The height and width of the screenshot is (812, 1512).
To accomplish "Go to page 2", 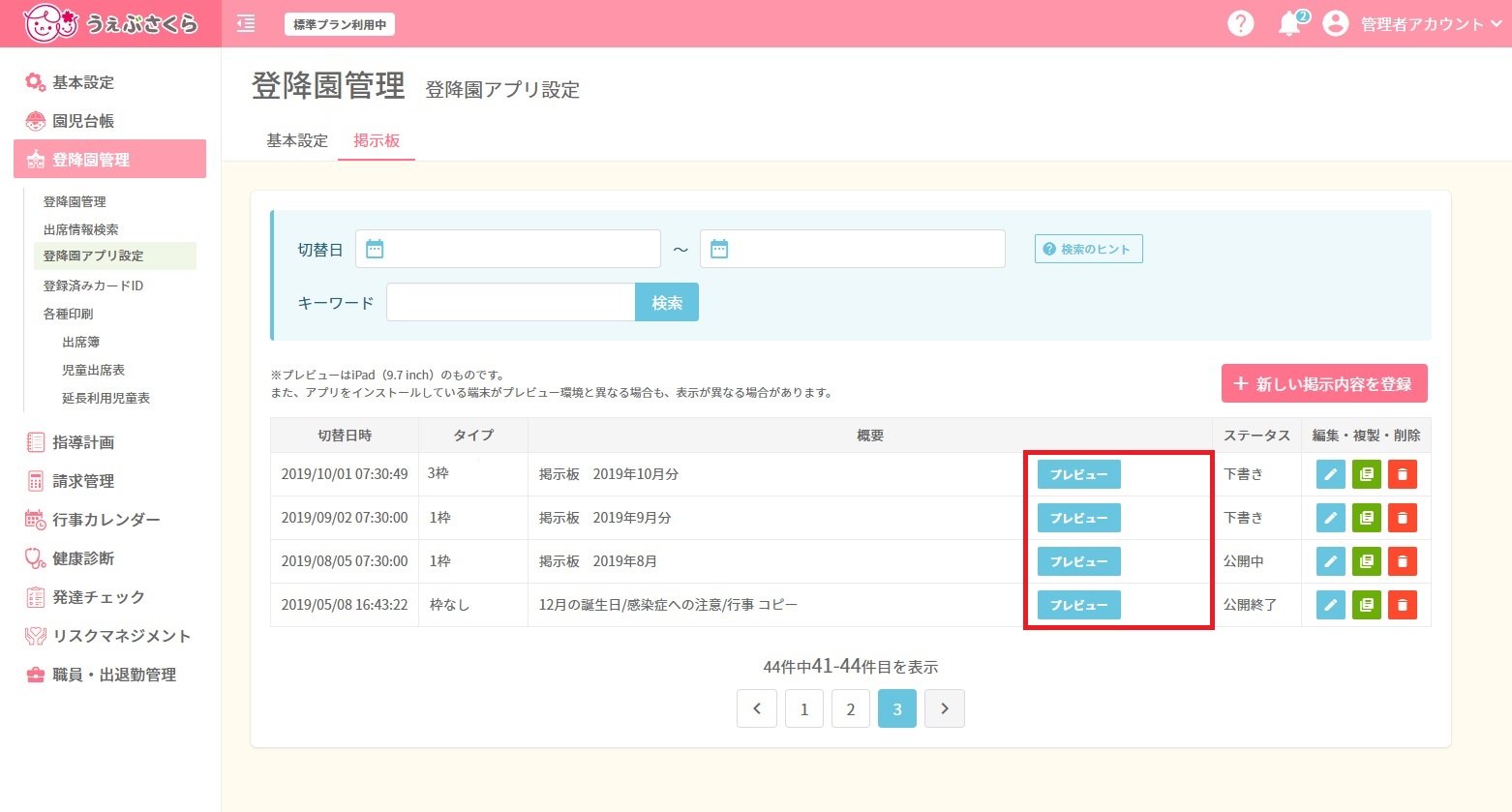I will pos(851,708).
